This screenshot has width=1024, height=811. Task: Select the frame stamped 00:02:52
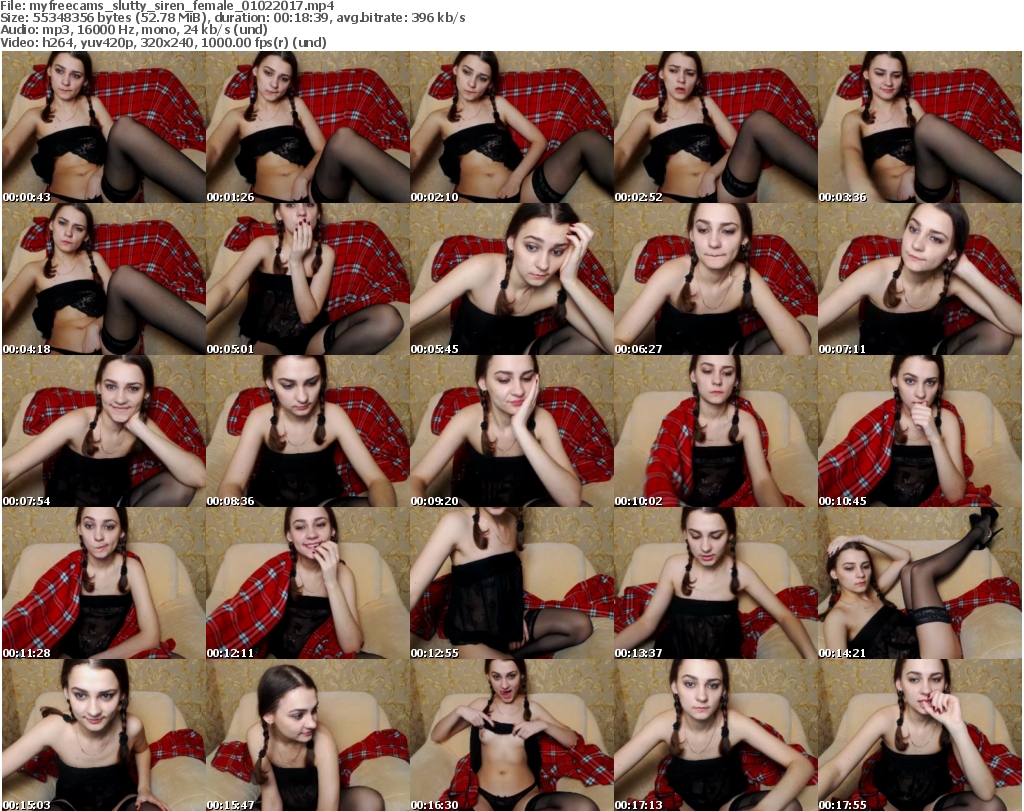pos(715,127)
